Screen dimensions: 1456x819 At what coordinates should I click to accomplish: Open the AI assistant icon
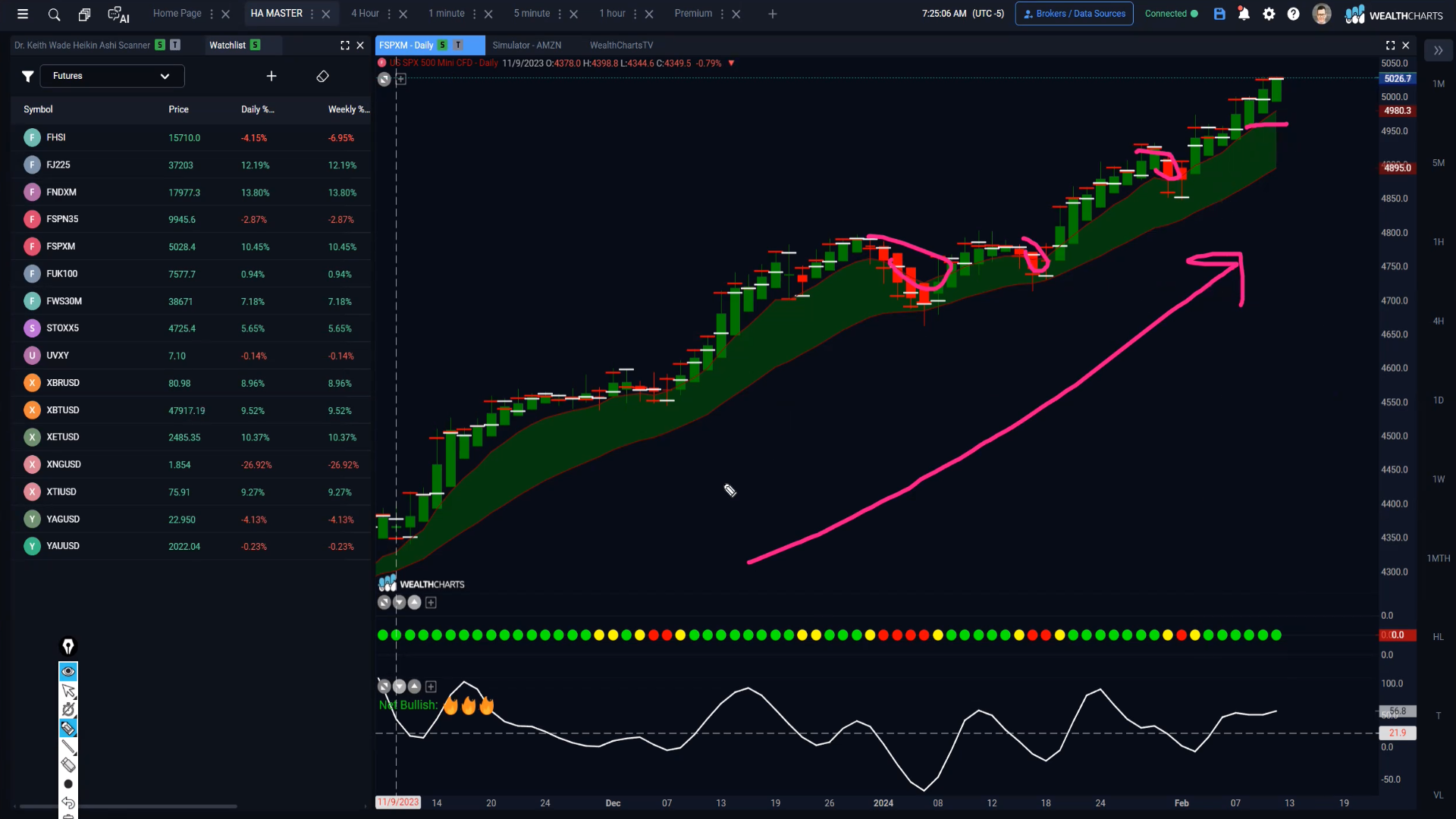point(118,14)
